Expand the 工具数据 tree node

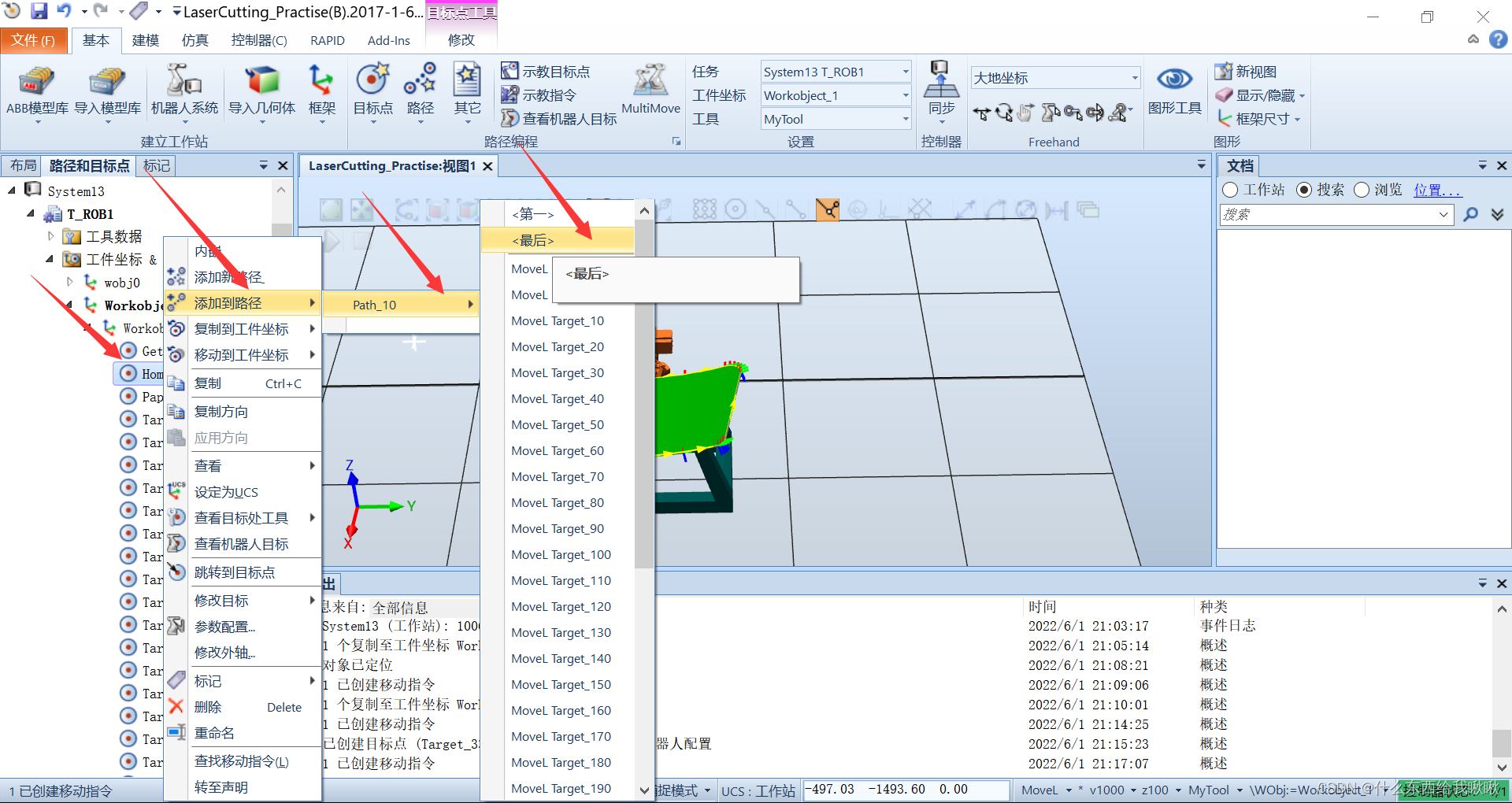[x=51, y=236]
